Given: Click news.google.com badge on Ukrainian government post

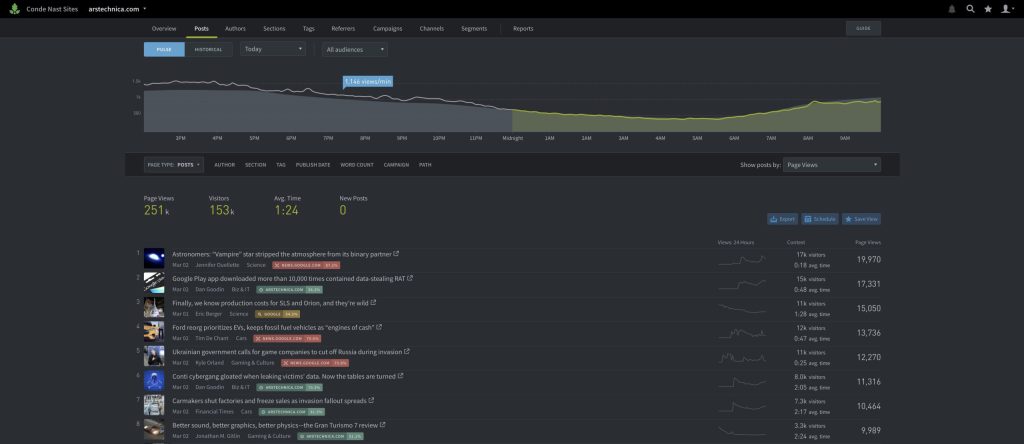Looking at the screenshot, I should coord(315,363).
